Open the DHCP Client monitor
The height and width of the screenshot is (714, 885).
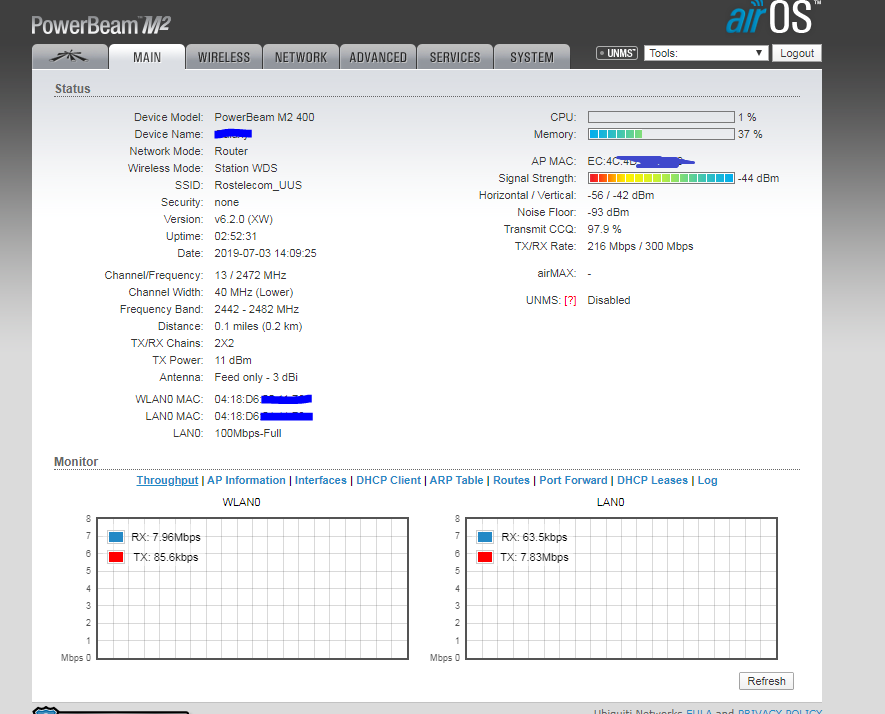[x=388, y=480]
